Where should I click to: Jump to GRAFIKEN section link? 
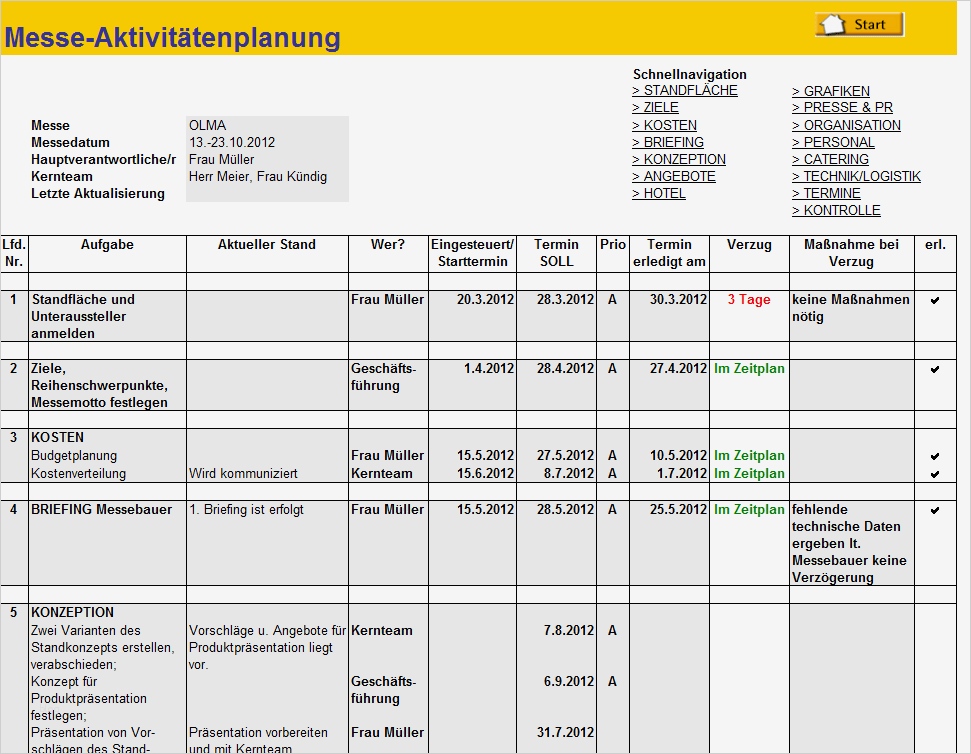830,91
